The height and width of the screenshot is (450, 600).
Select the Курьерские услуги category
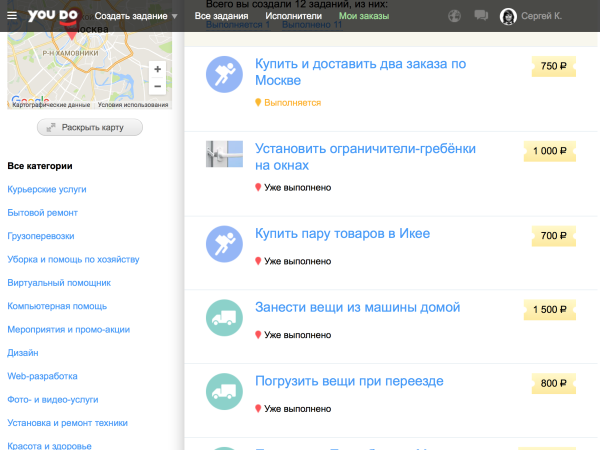47,188
